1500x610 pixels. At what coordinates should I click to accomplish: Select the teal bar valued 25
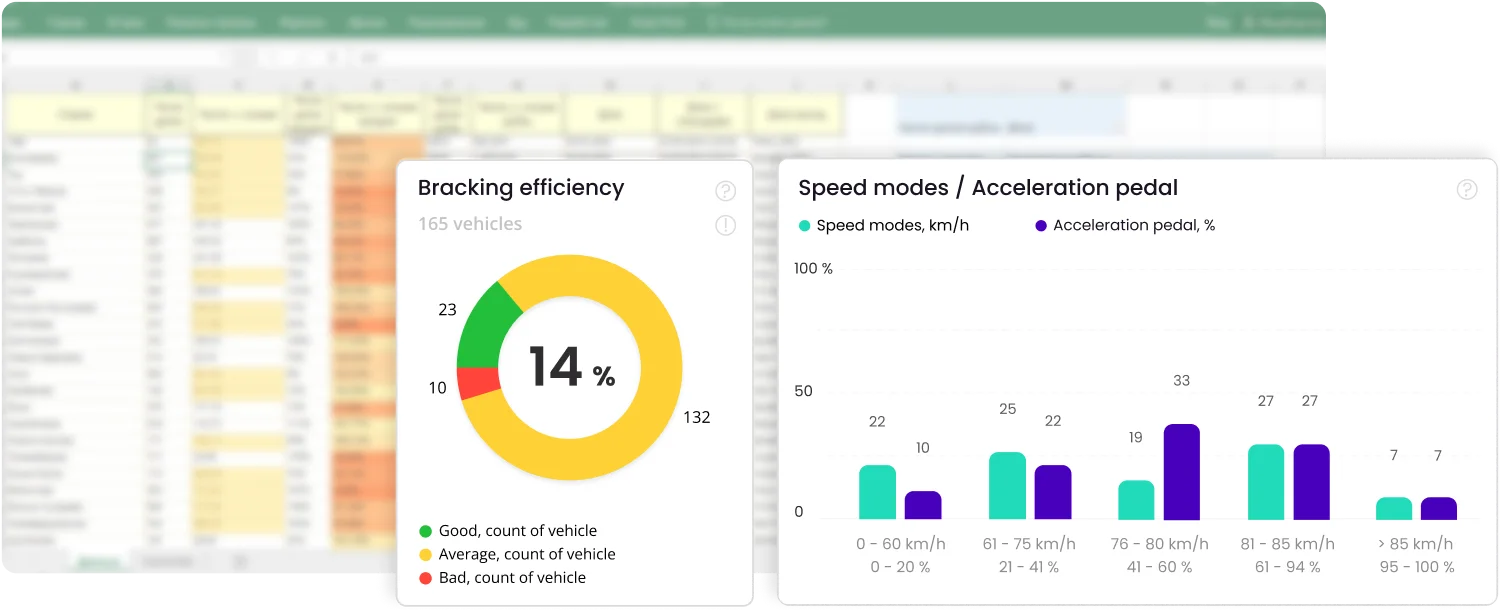[x=1007, y=486]
